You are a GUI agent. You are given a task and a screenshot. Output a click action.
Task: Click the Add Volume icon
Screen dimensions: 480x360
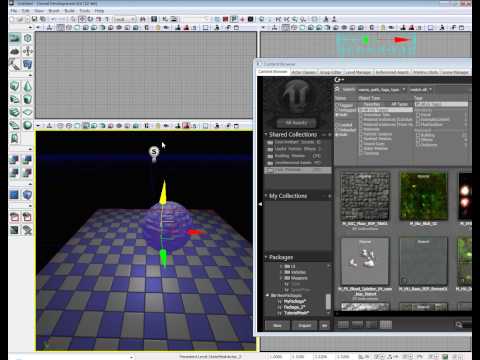28,195
